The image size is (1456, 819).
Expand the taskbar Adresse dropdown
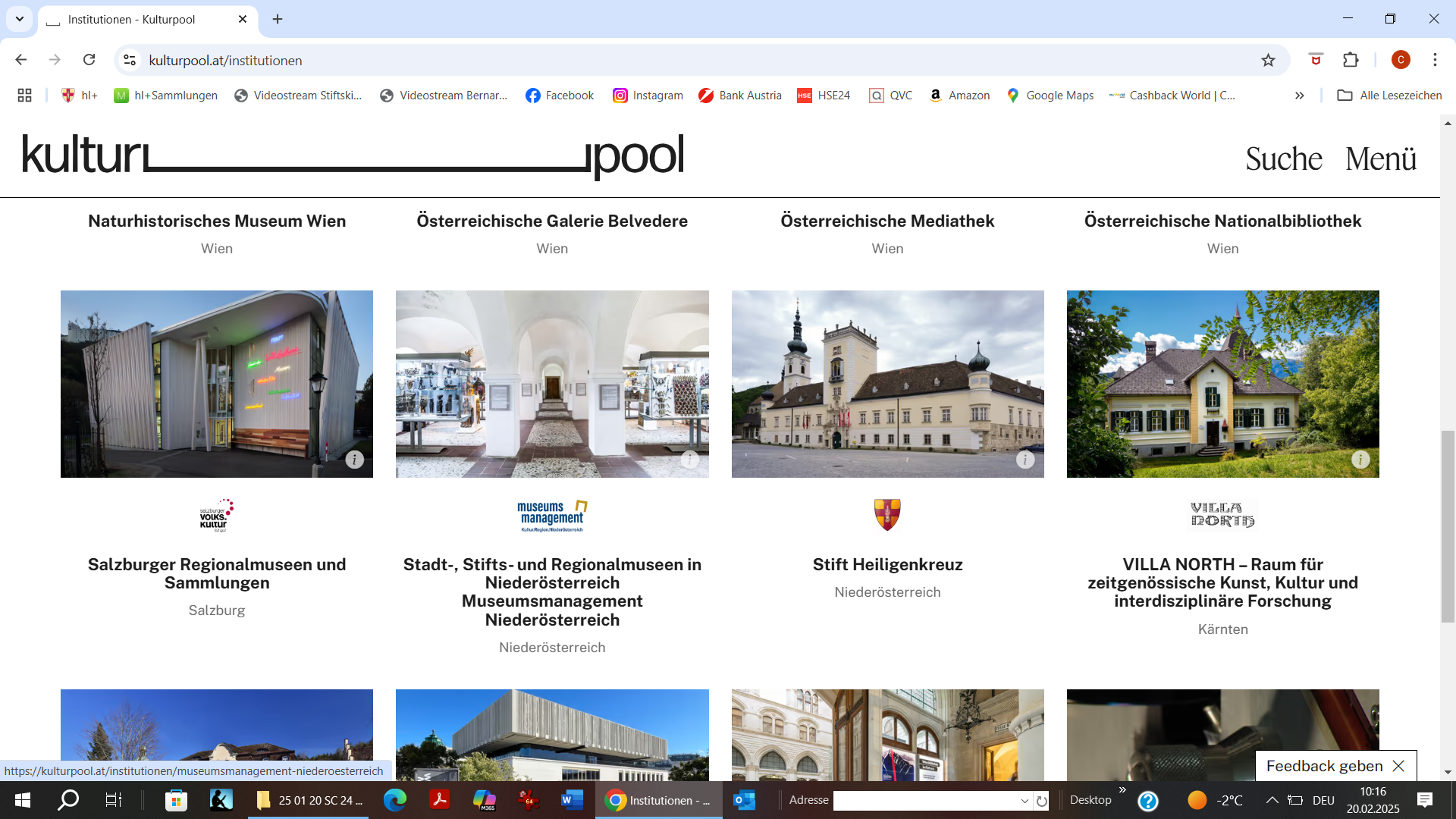1025,801
